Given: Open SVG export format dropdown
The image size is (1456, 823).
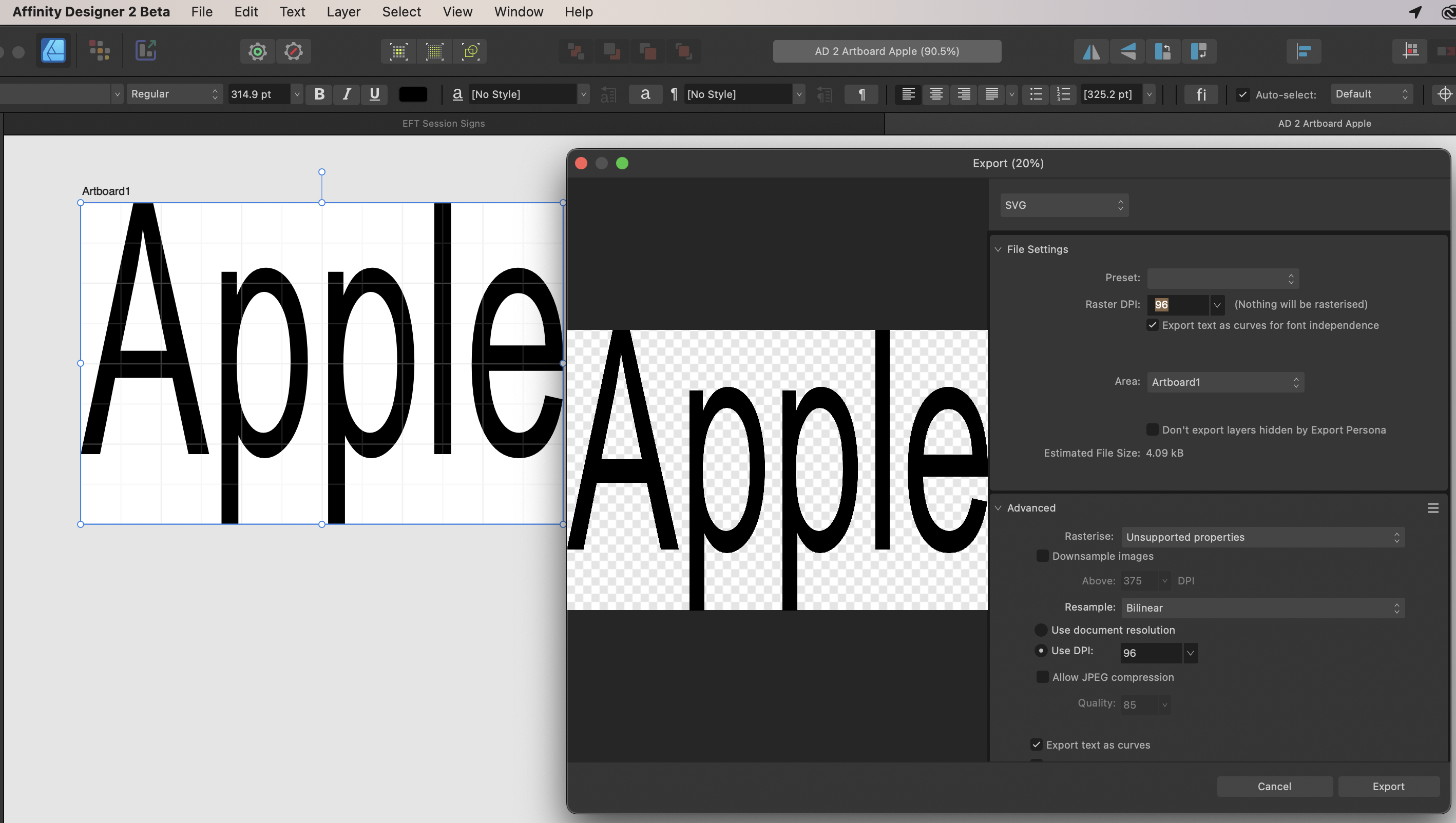Looking at the screenshot, I should [1064, 205].
